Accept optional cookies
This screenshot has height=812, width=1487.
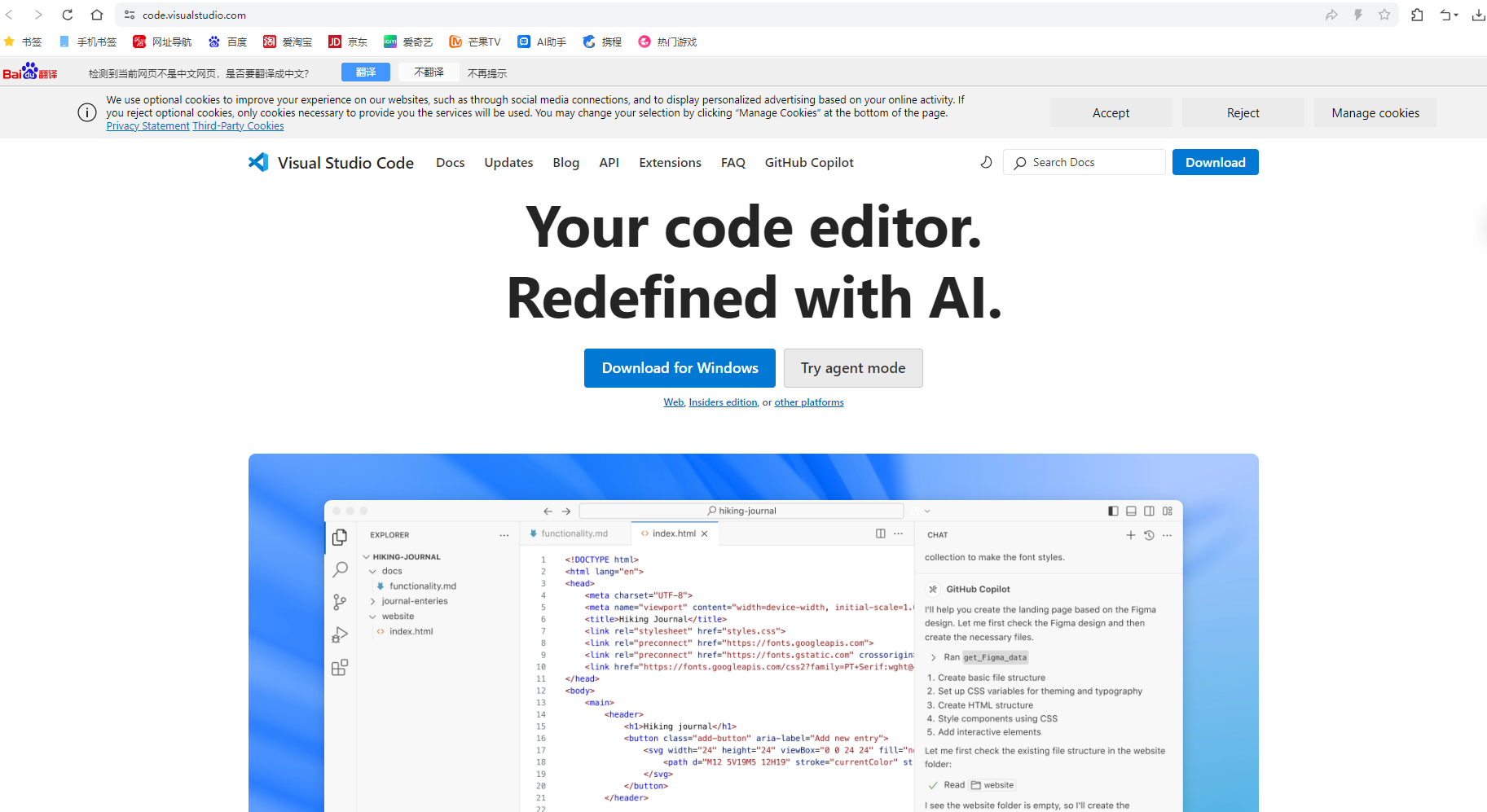coord(1111,112)
